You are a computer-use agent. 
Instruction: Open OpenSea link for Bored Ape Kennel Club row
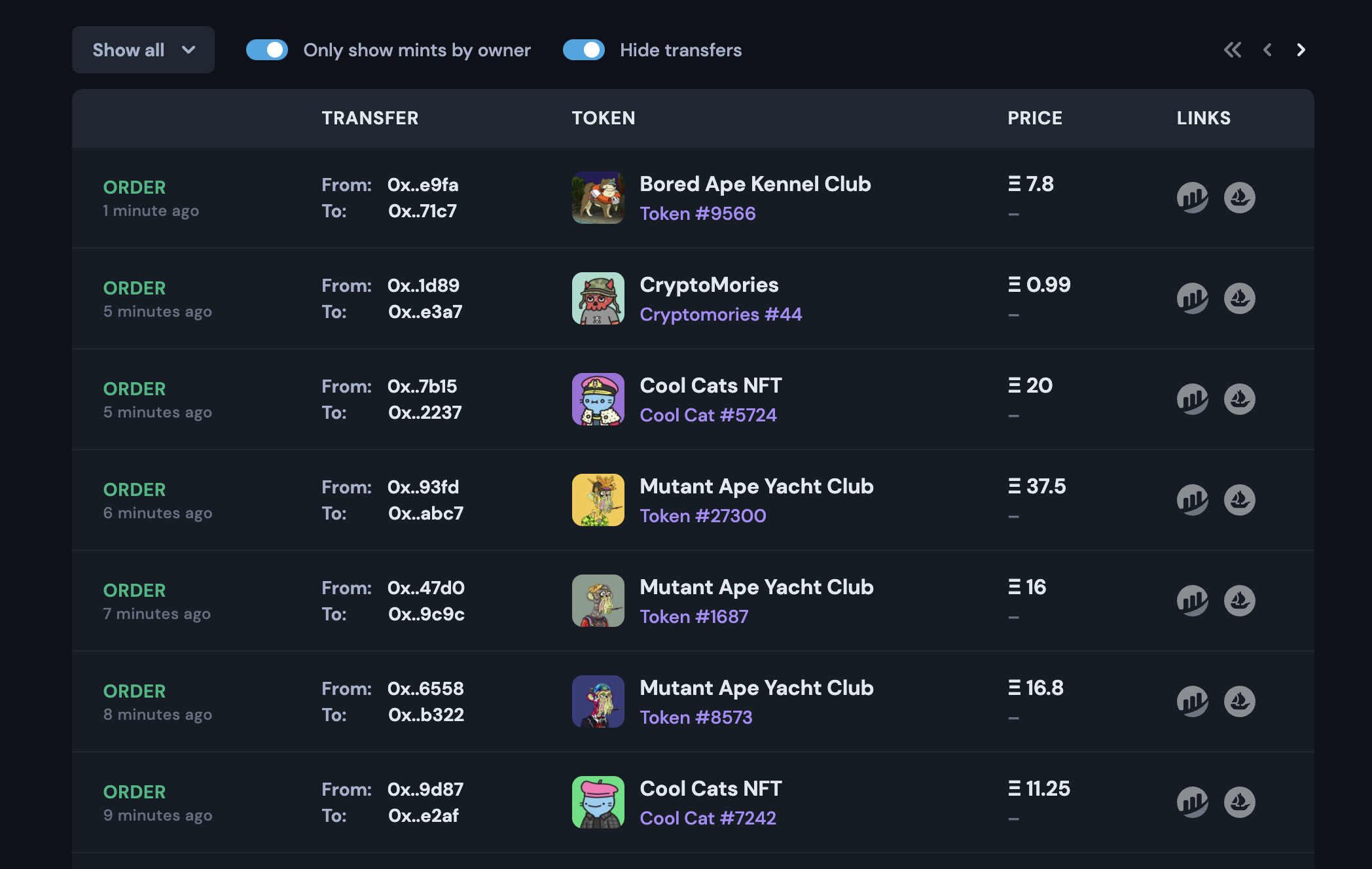coord(1240,198)
